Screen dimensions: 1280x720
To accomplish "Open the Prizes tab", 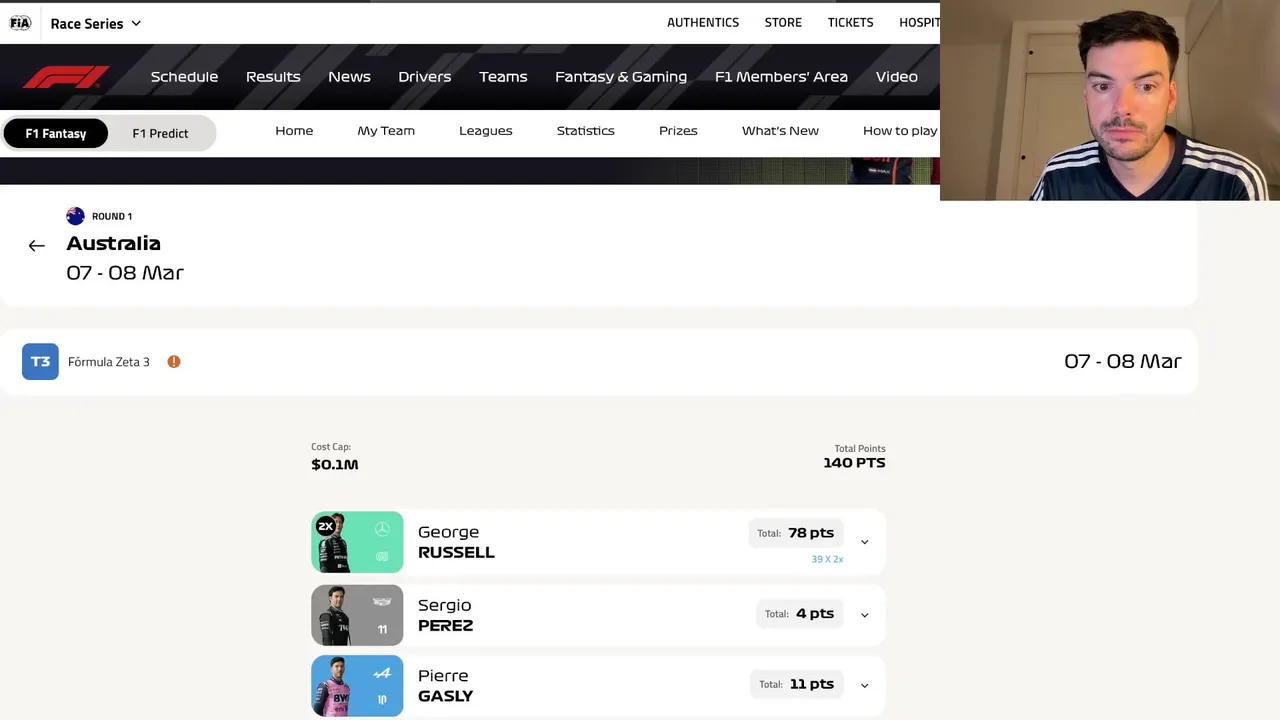I will tap(678, 131).
